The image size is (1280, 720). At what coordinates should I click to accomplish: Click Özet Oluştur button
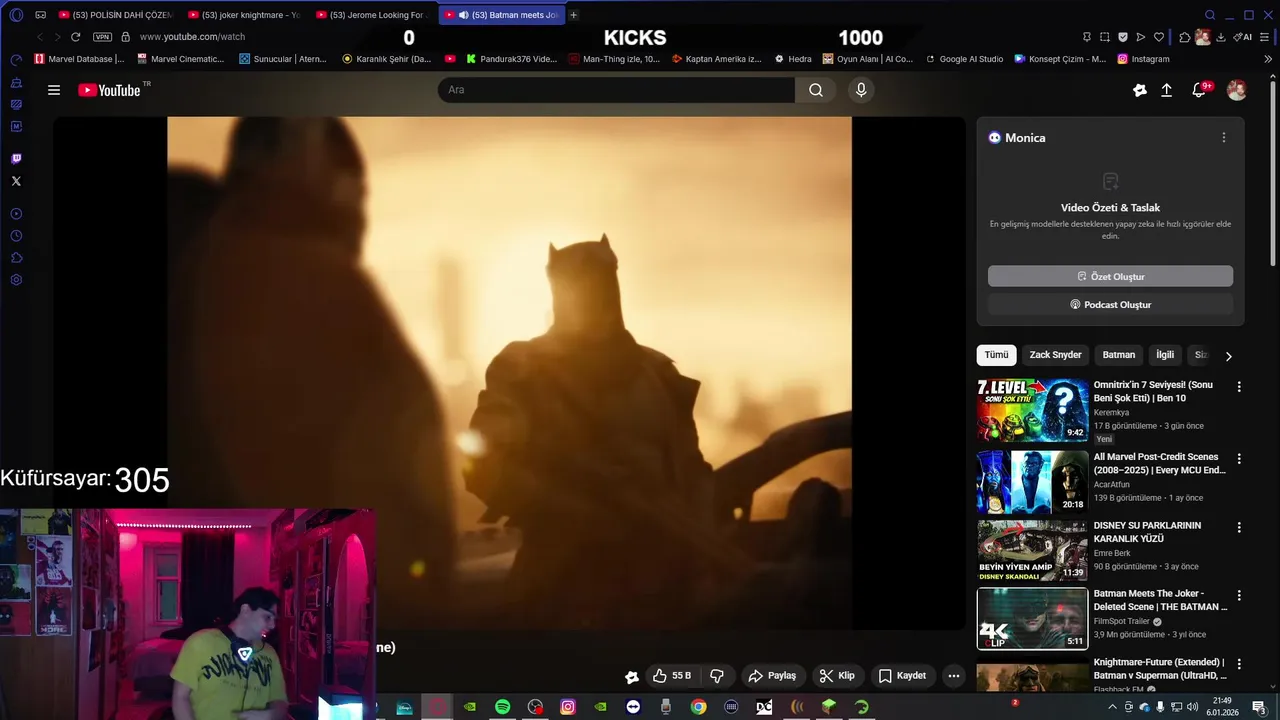point(1110,276)
